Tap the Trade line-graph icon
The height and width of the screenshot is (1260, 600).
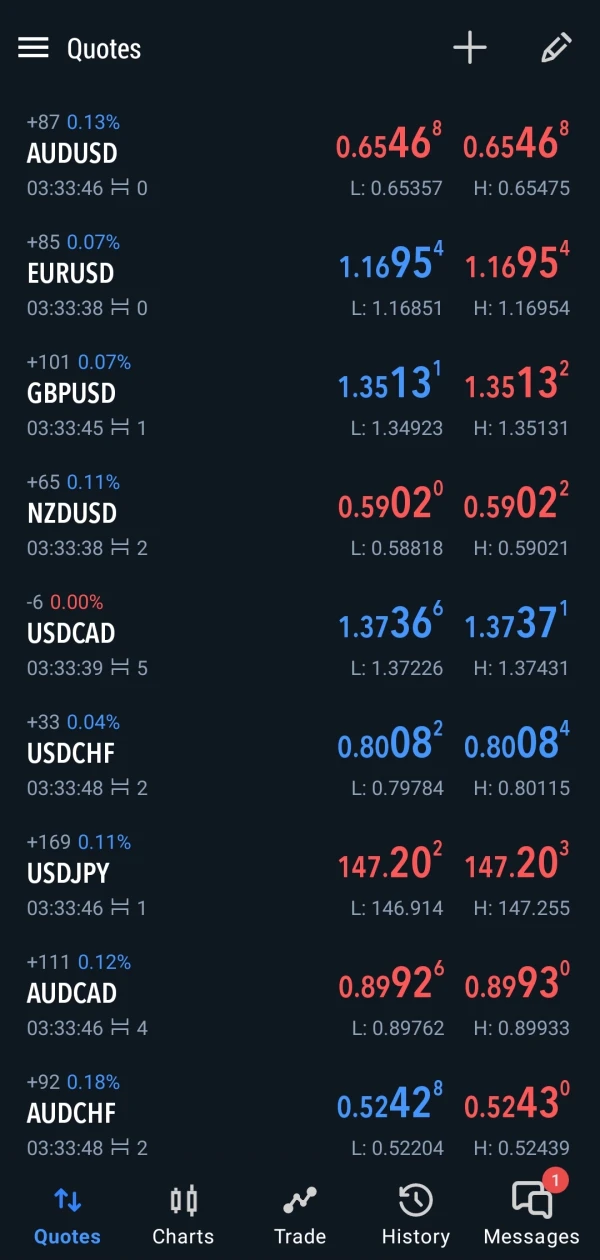pos(300,1200)
